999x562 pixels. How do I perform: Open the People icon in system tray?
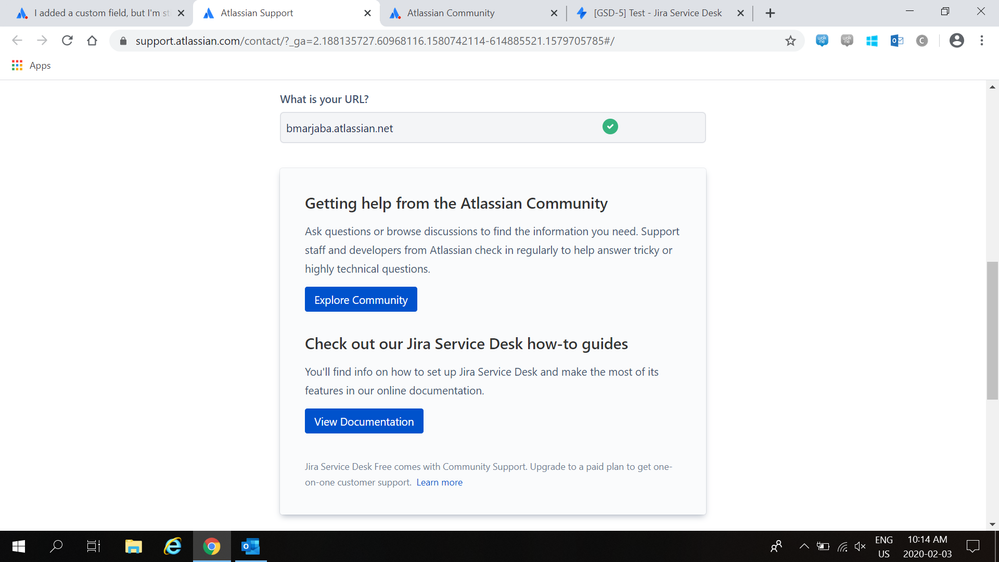[776, 546]
